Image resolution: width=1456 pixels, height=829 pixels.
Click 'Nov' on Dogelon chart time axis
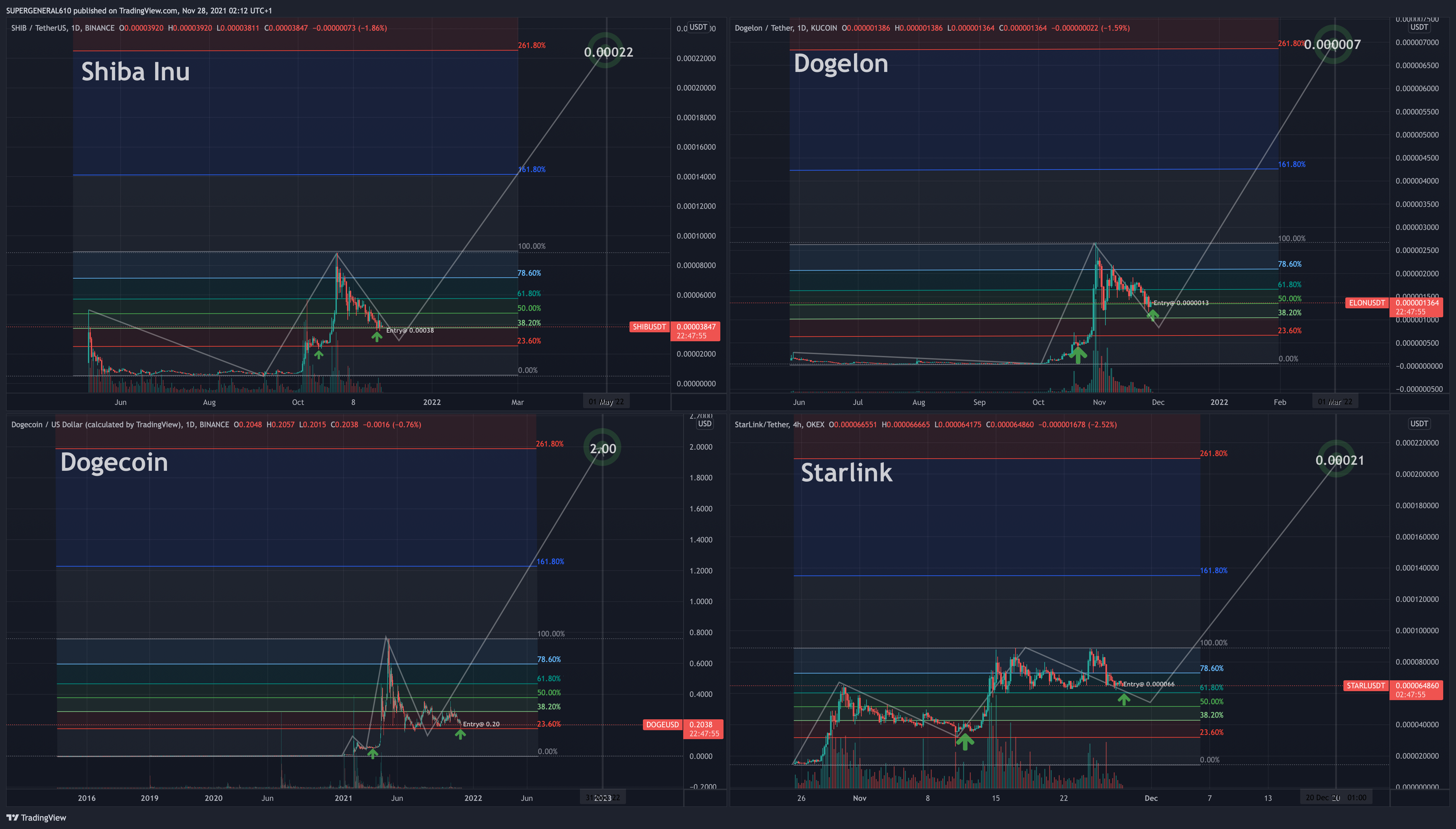[x=1100, y=402]
